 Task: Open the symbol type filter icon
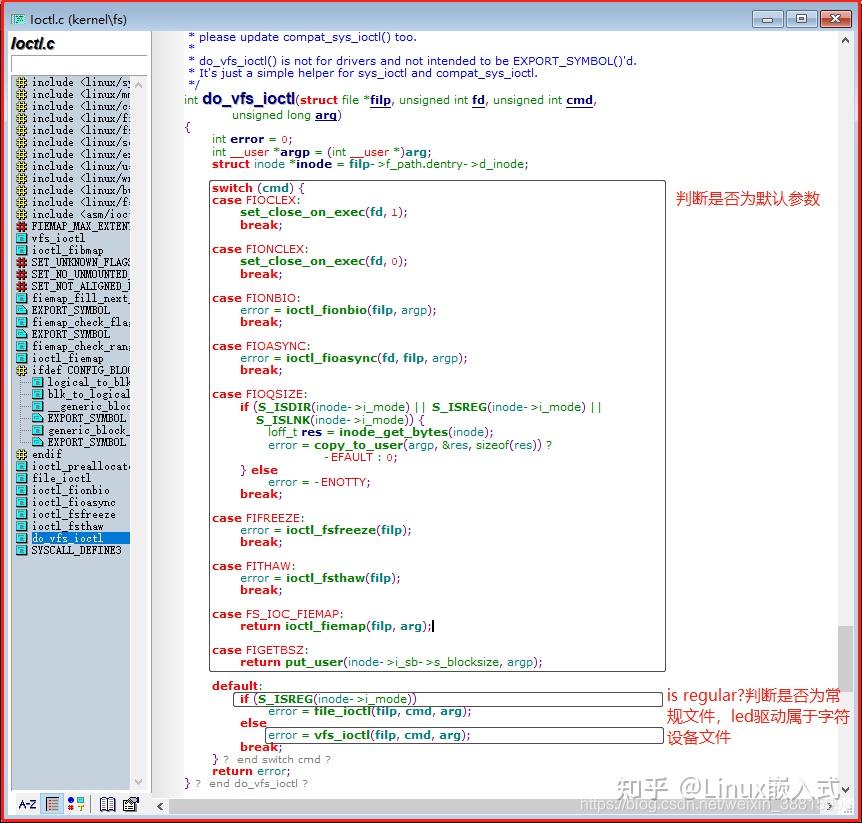coord(76,804)
